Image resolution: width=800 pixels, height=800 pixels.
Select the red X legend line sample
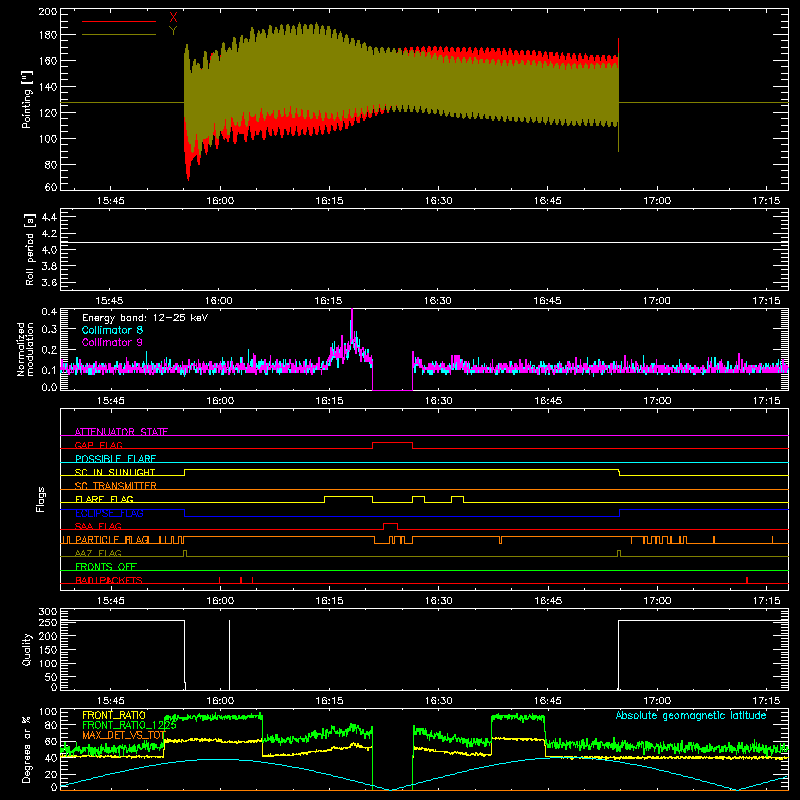pos(119,21)
